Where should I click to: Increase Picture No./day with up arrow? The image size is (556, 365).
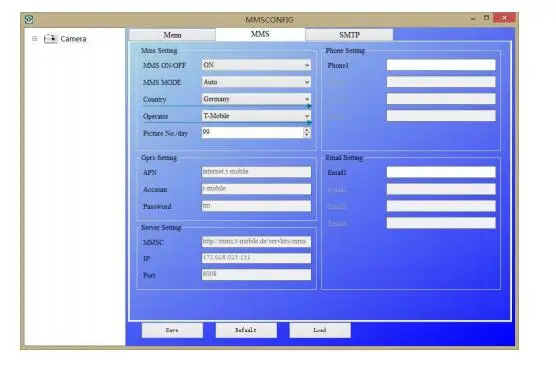pos(307,130)
